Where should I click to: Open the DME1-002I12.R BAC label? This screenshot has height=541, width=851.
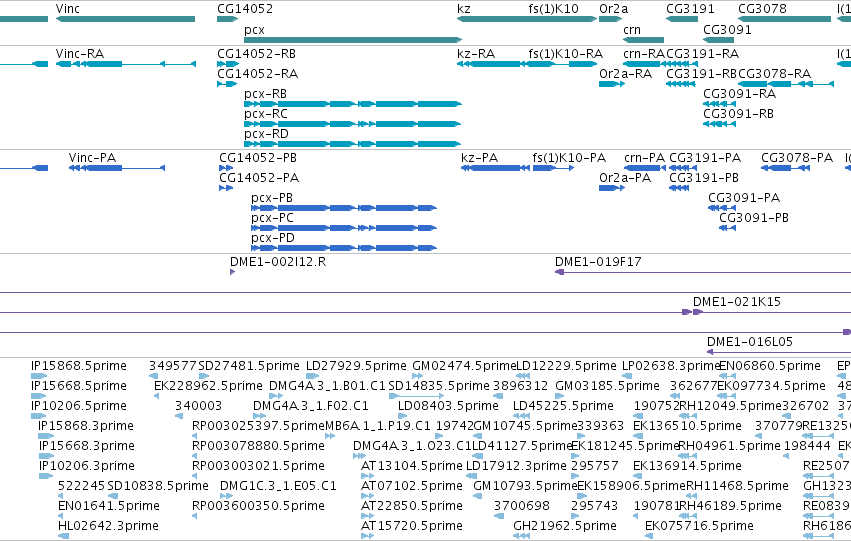point(278,262)
